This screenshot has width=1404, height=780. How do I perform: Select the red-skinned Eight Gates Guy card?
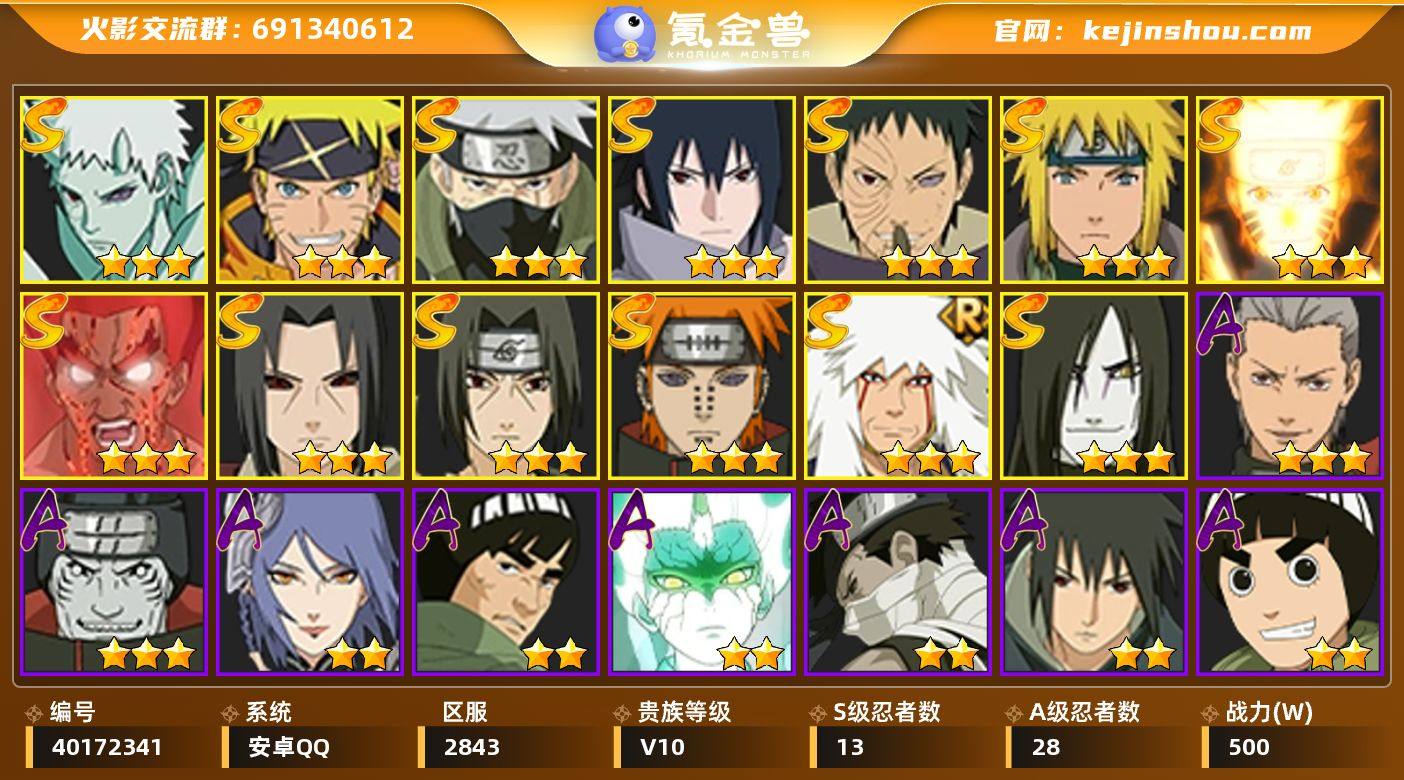(x=114, y=386)
